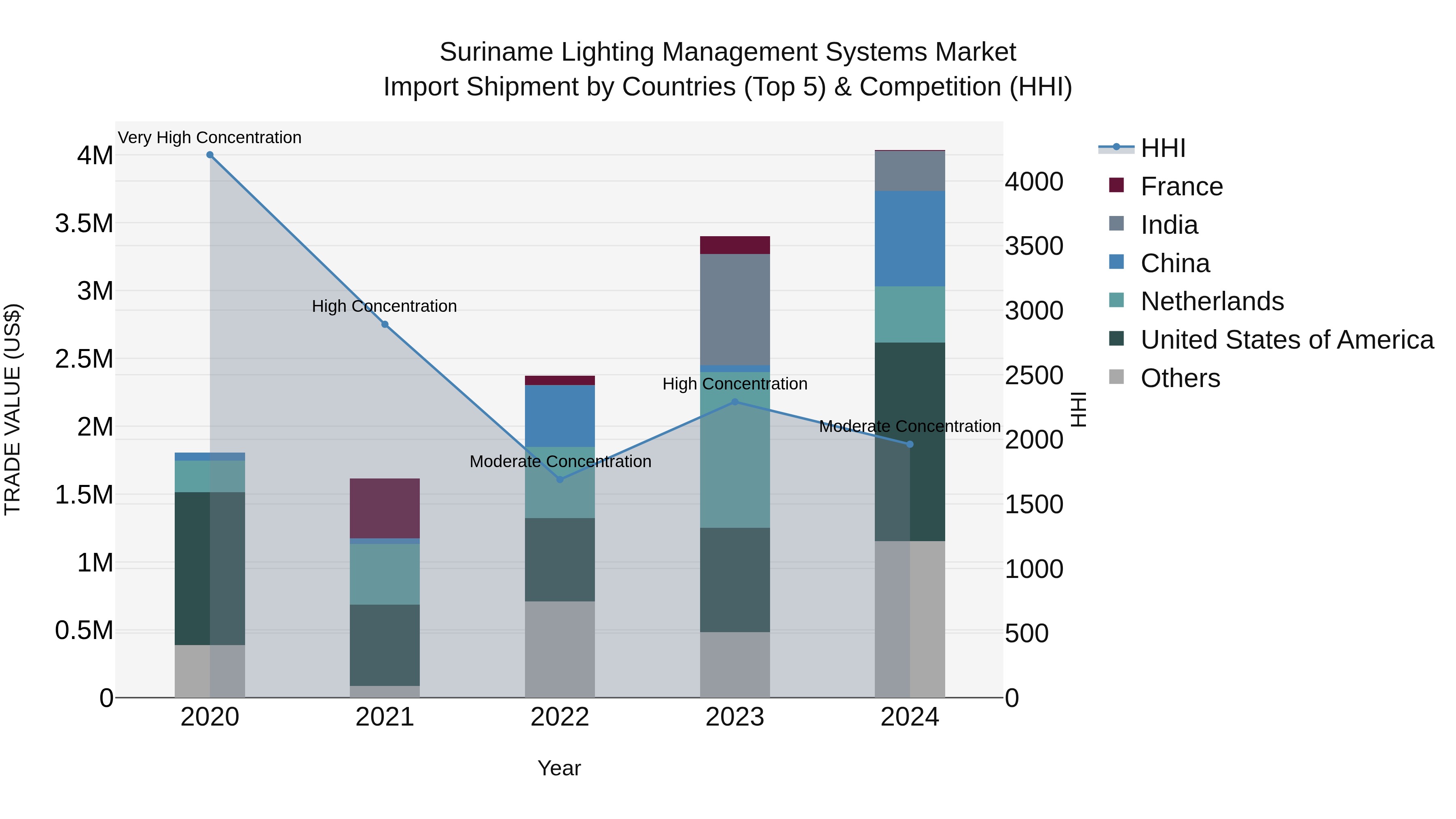Click the 'Year' x-axis title

coord(559,768)
